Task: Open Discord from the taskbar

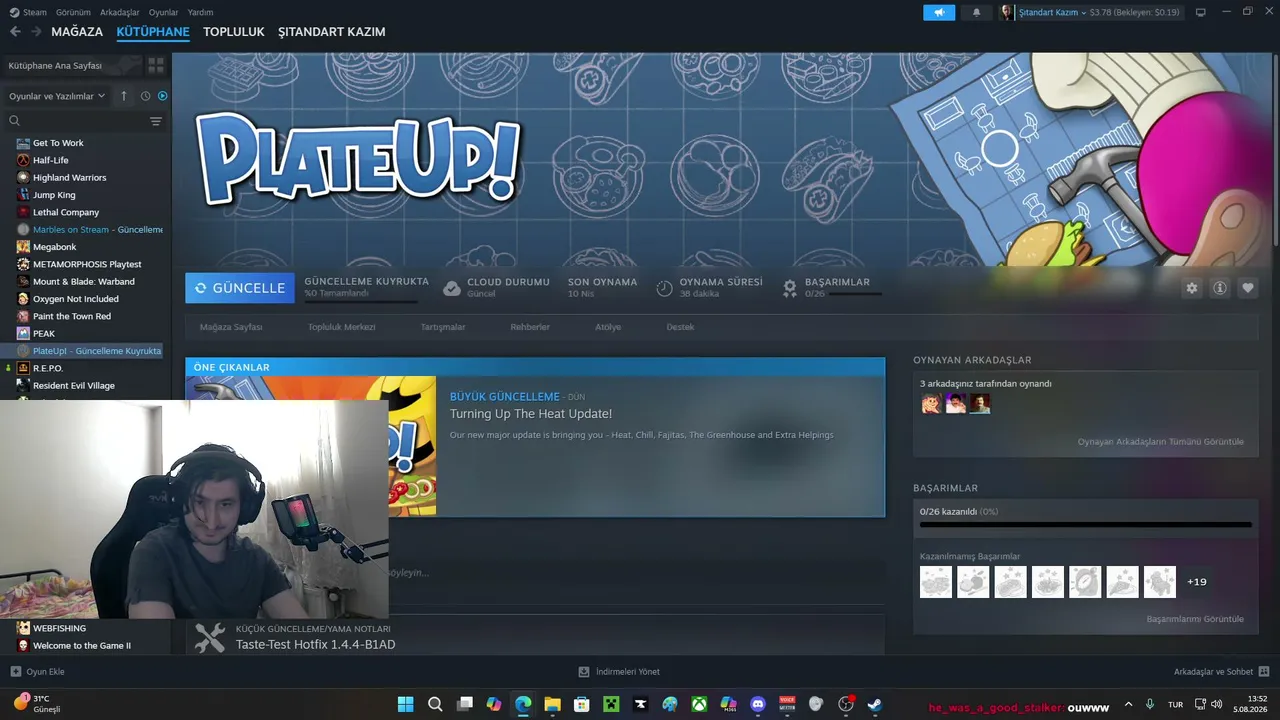Action: 758,704
